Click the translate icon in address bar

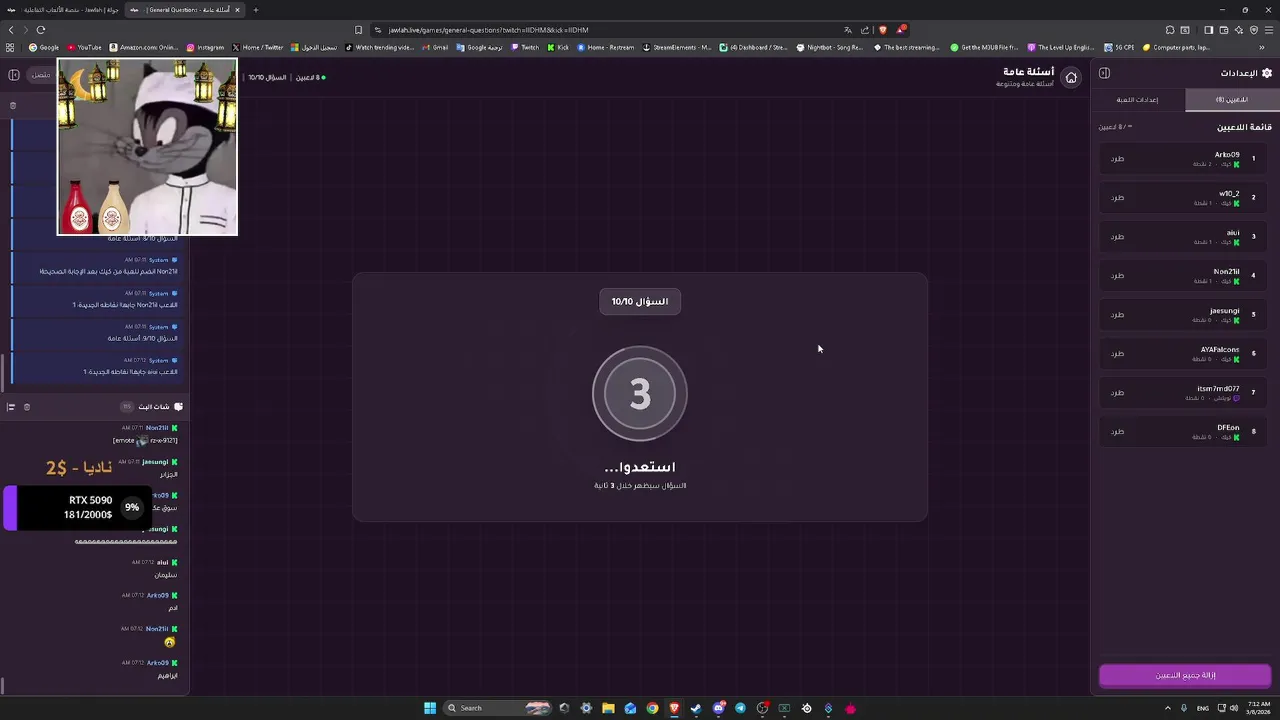pos(848,30)
